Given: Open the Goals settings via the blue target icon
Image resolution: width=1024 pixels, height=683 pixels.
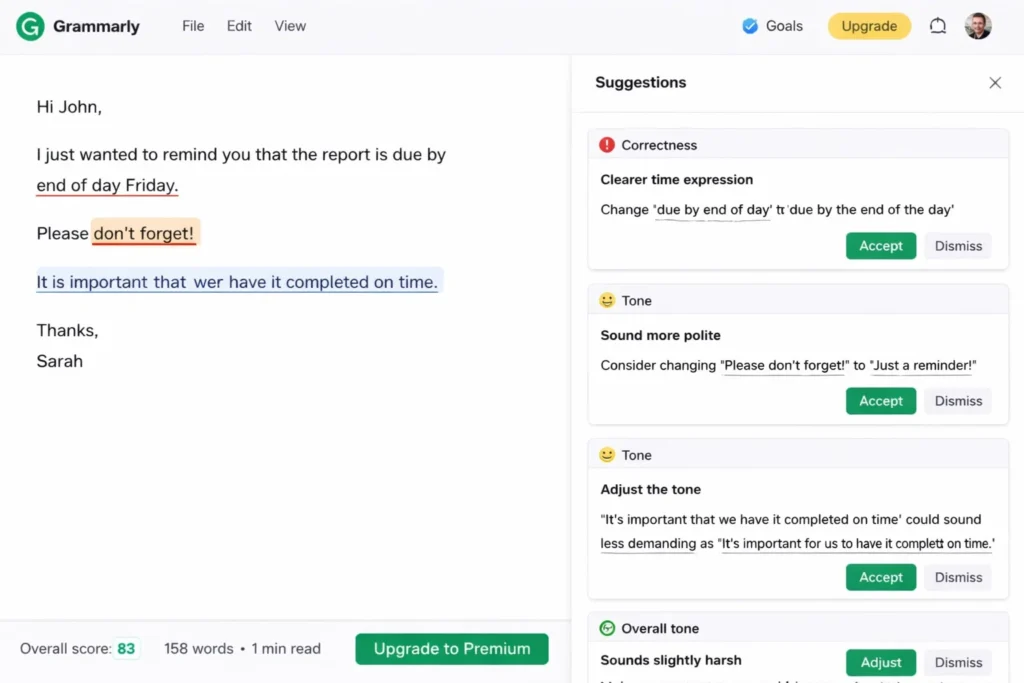Looking at the screenshot, I should (751, 25).
